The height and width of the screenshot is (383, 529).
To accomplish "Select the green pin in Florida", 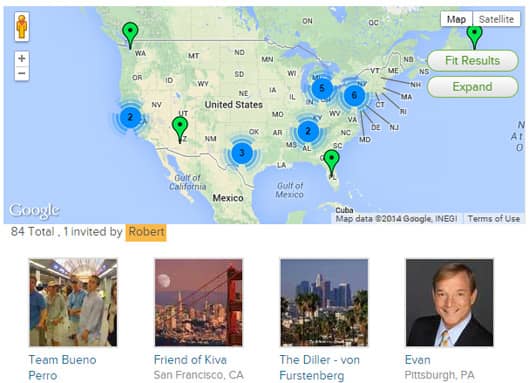I will click(332, 164).
